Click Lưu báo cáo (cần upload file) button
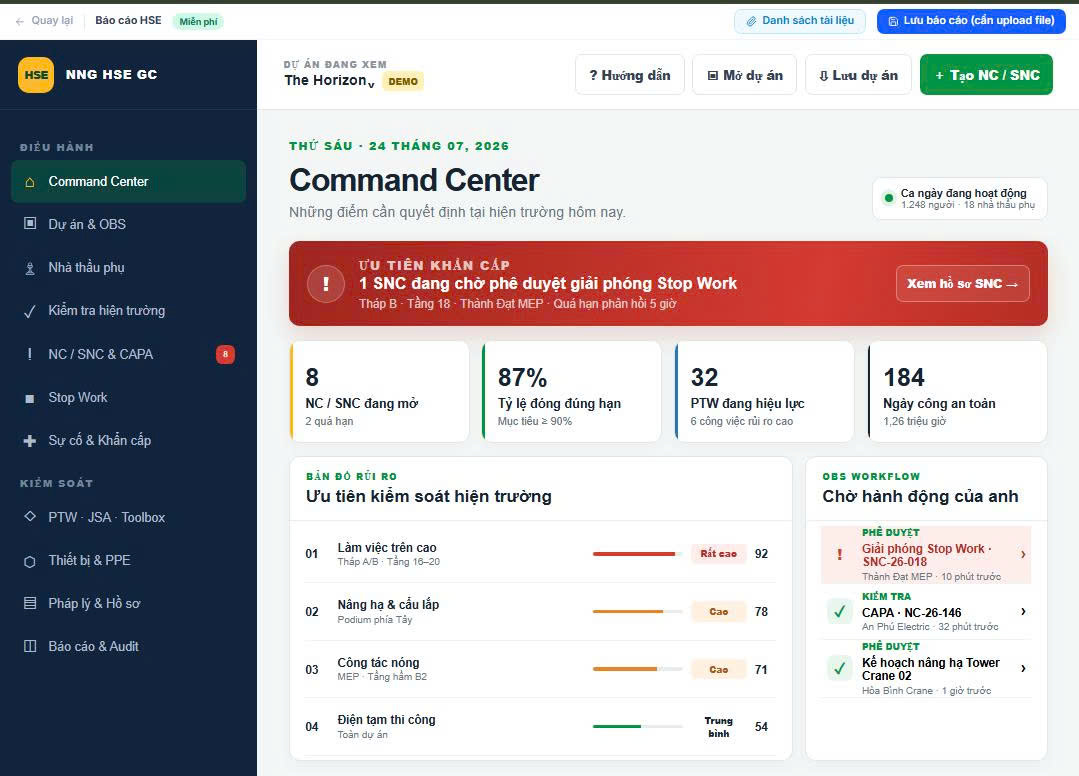Viewport: 1079px width, 776px height. pyautogui.click(x=971, y=21)
